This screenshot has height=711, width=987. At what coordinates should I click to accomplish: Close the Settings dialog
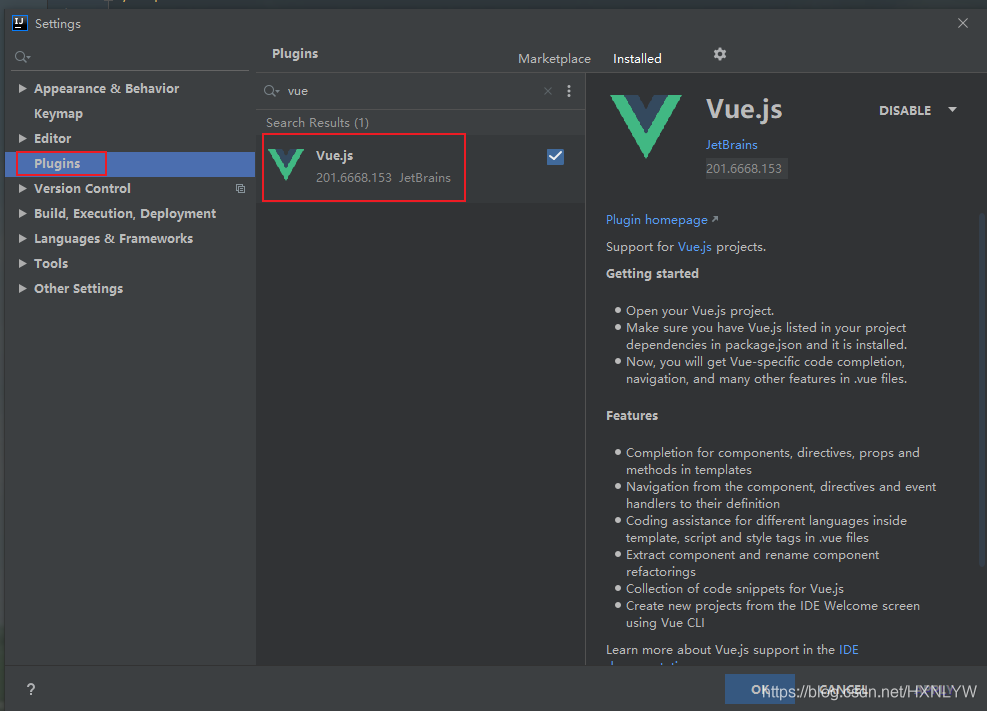pos(962,23)
